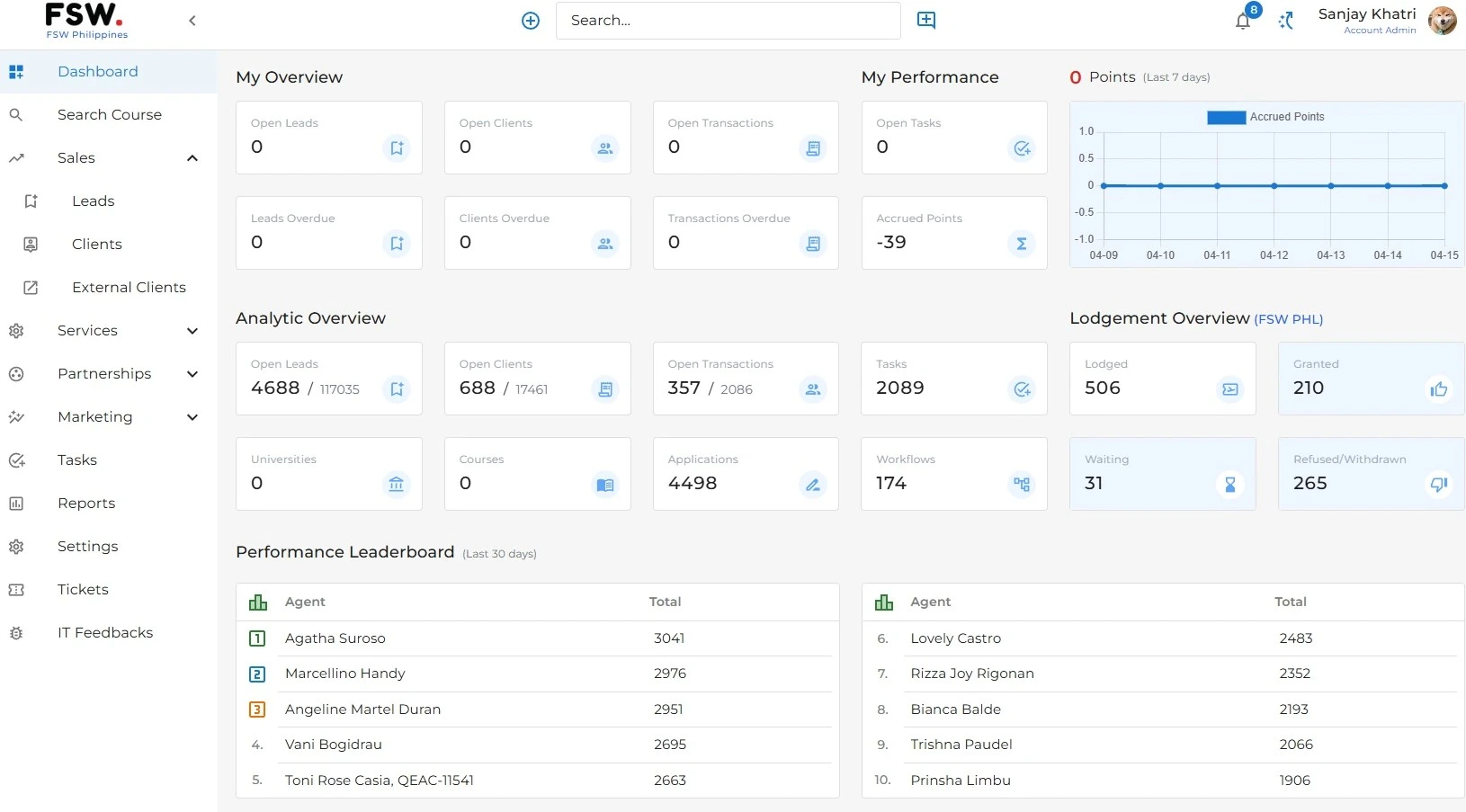
Task: Click the Search Course magnifier icon
Action: coord(16,115)
